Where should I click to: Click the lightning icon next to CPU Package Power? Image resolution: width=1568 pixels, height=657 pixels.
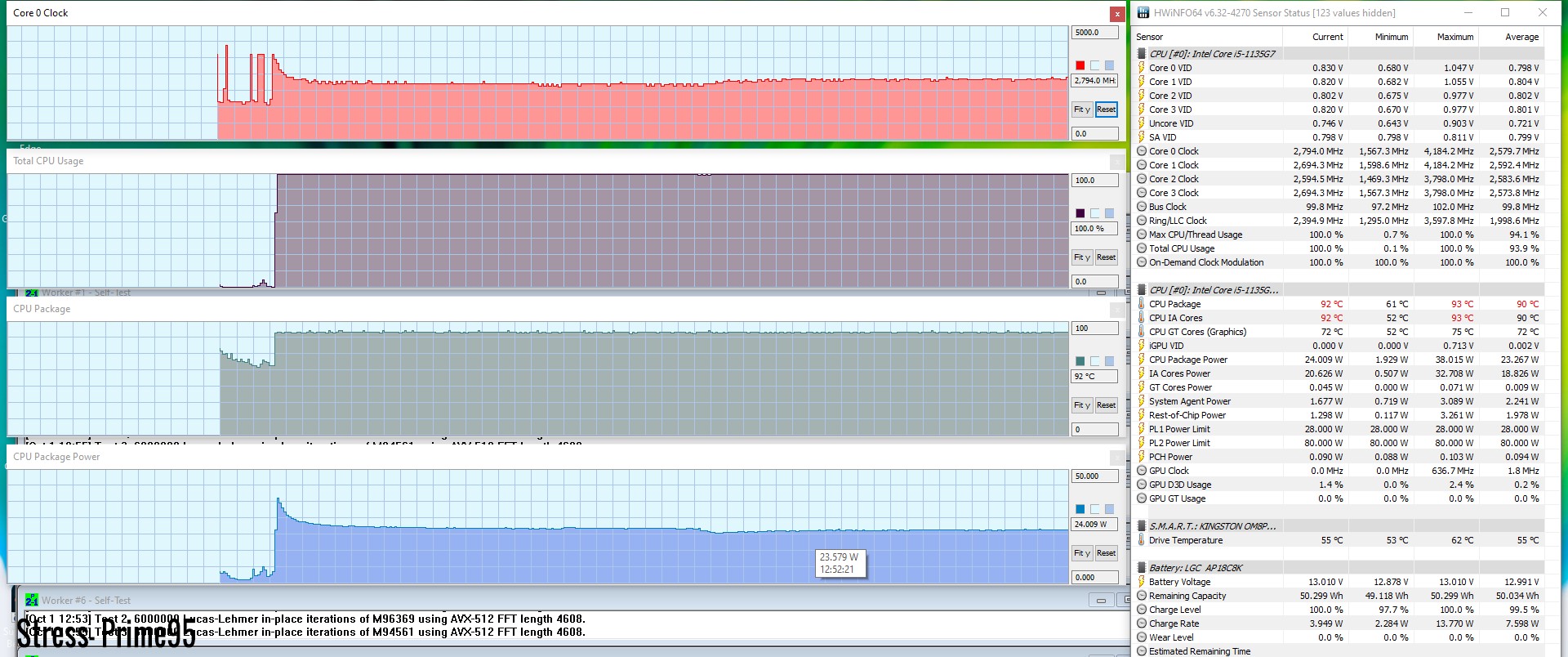(x=1142, y=360)
